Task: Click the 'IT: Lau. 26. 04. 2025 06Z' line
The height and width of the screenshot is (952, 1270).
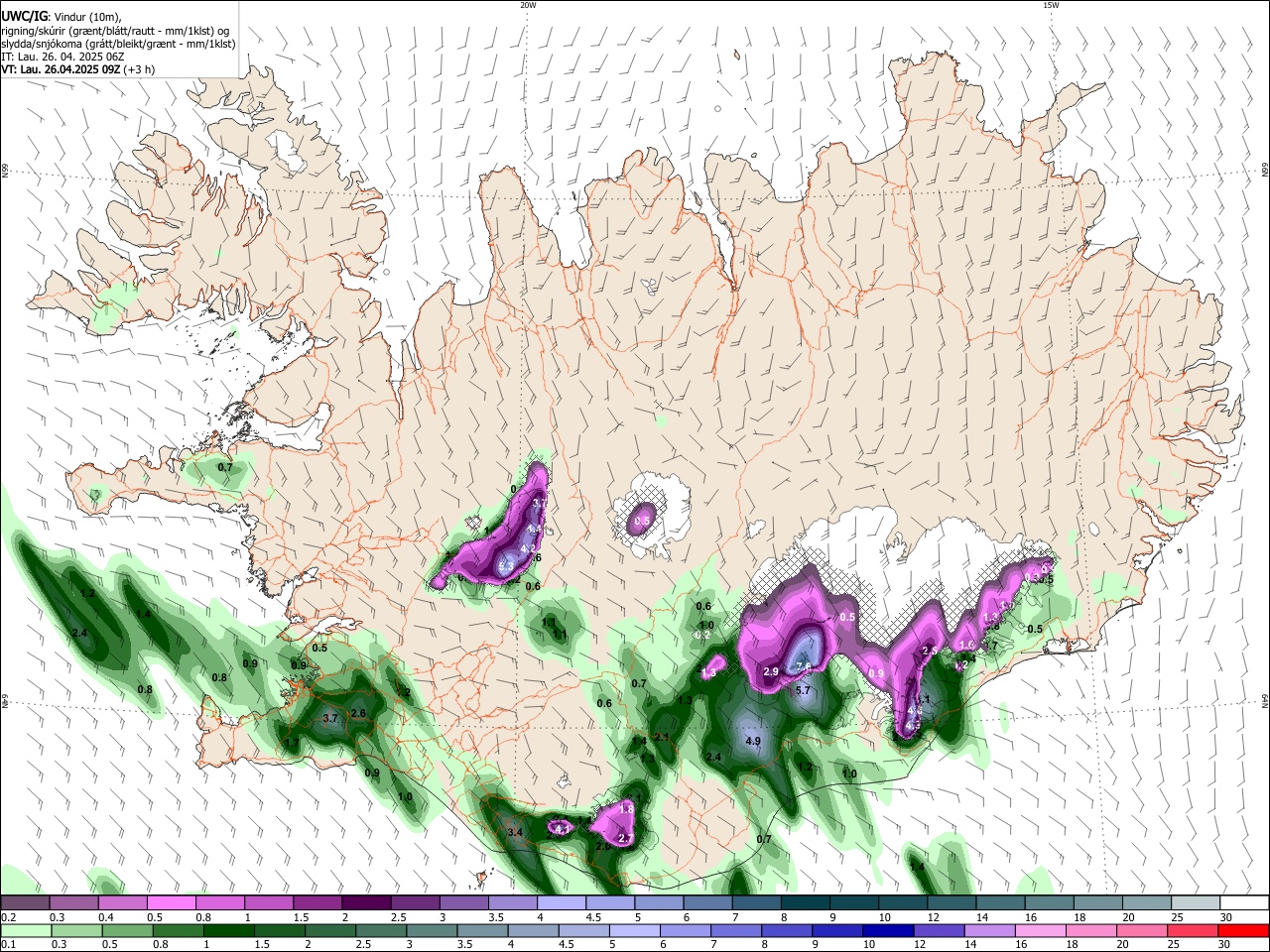Action: point(63,57)
